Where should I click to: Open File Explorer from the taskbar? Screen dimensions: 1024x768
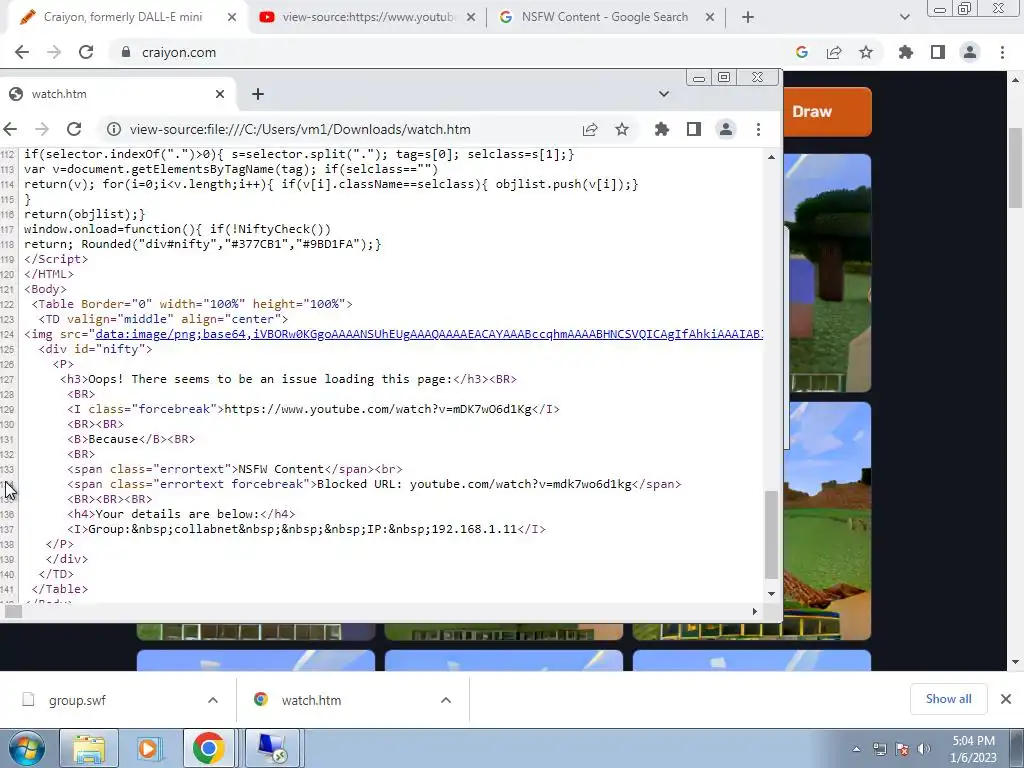click(89, 748)
